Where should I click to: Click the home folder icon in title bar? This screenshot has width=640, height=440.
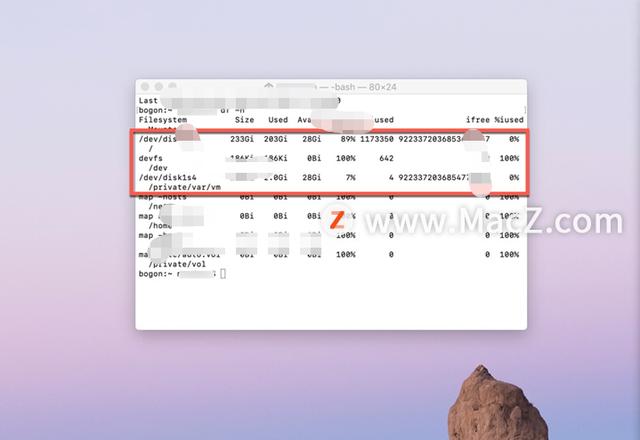(269, 86)
